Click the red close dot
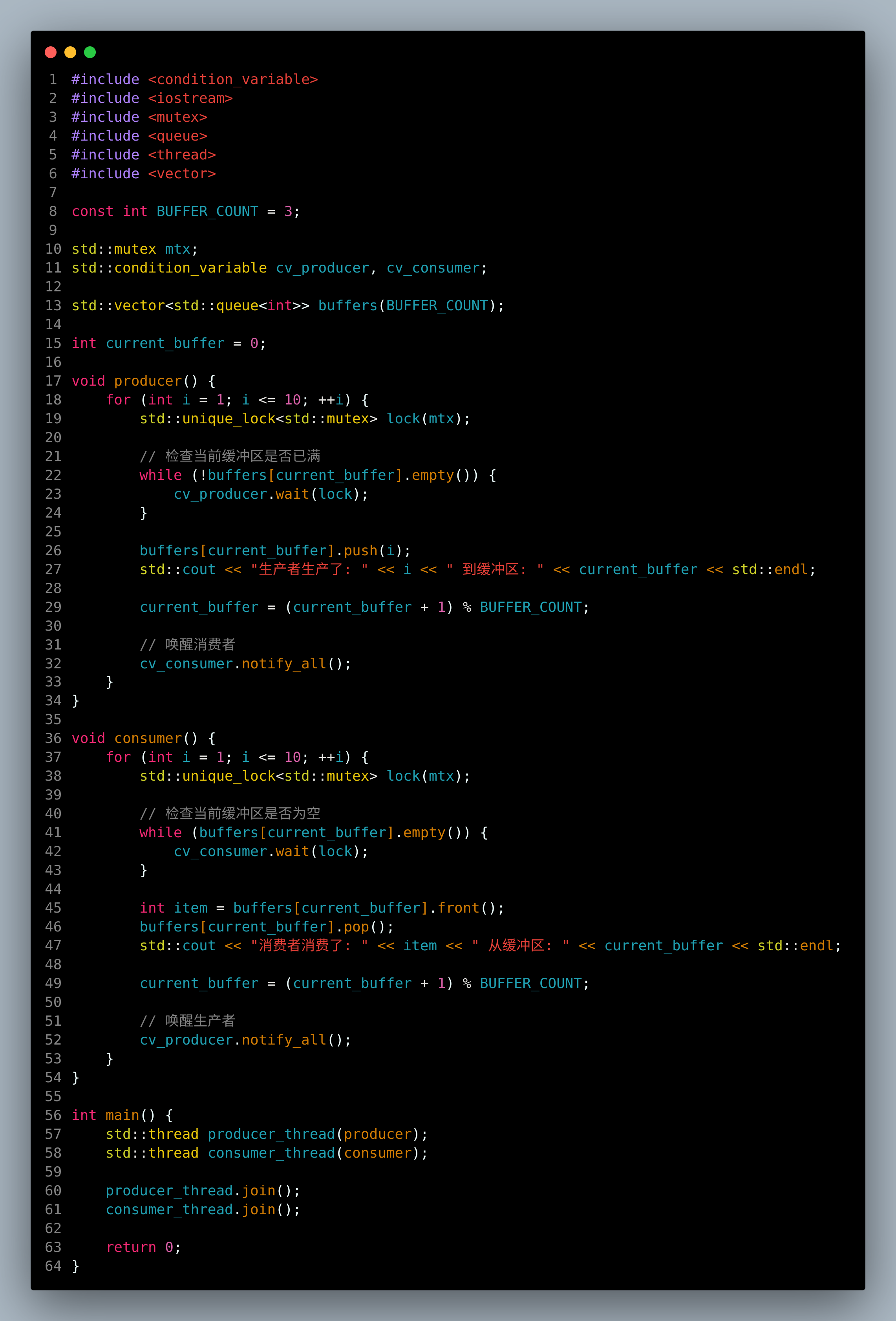 (51, 52)
